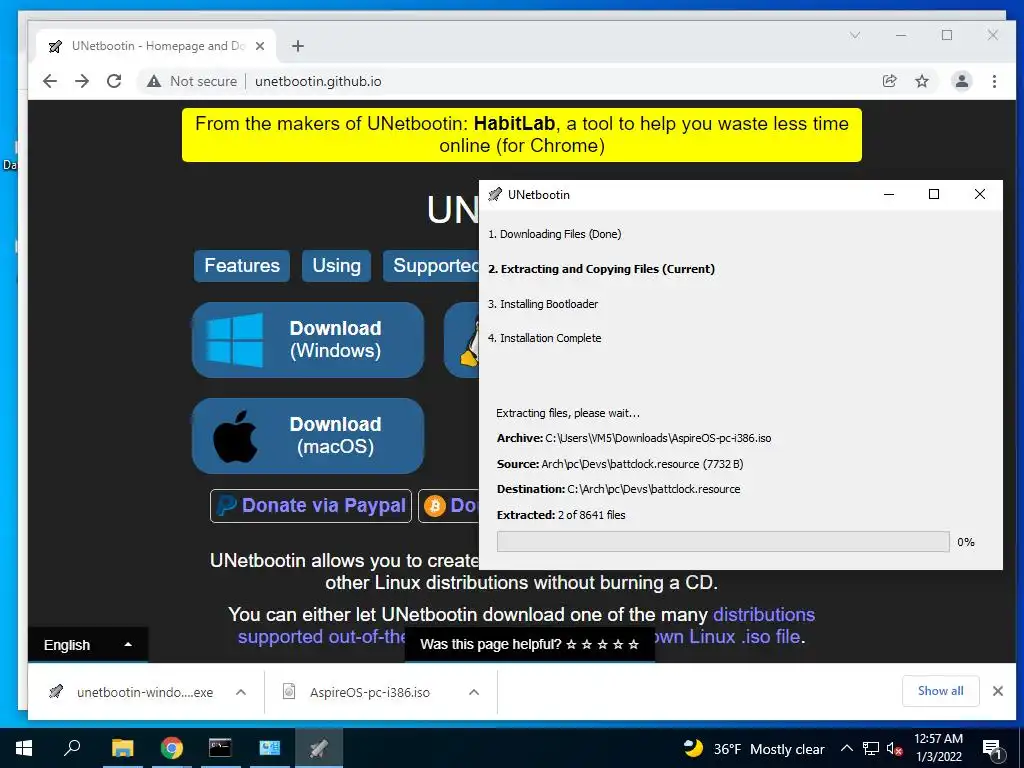Go back using Chrome's back arrow
Screen dimensions: 1024x768
tap(50, 81)
